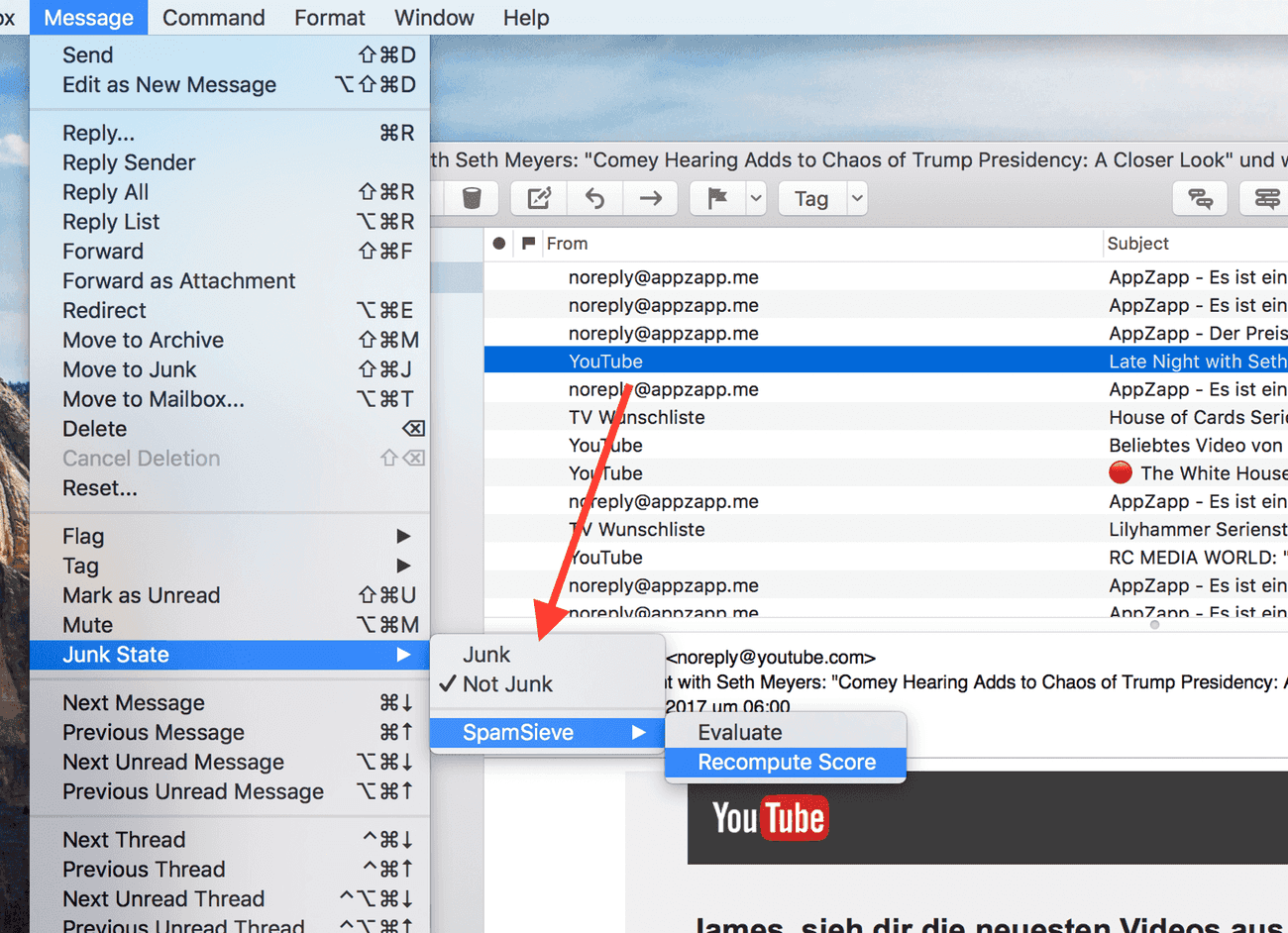Click the flag toolbar icon
Screen dimensions: 1288x933
point(717,199)
